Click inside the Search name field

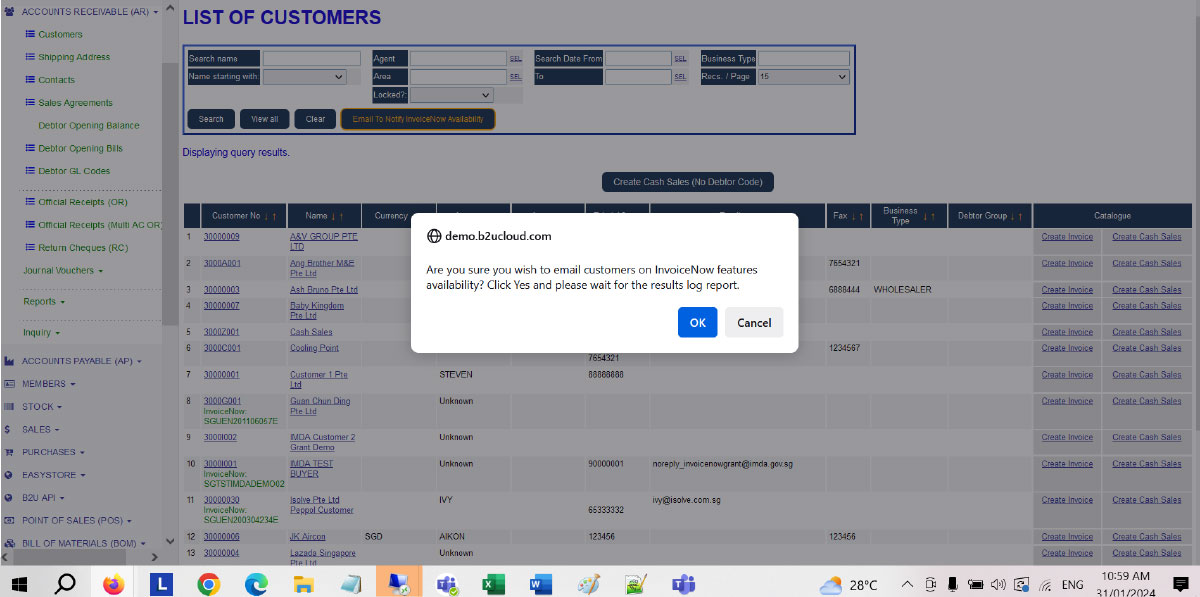pyautogui.click(x=311, y=59)
